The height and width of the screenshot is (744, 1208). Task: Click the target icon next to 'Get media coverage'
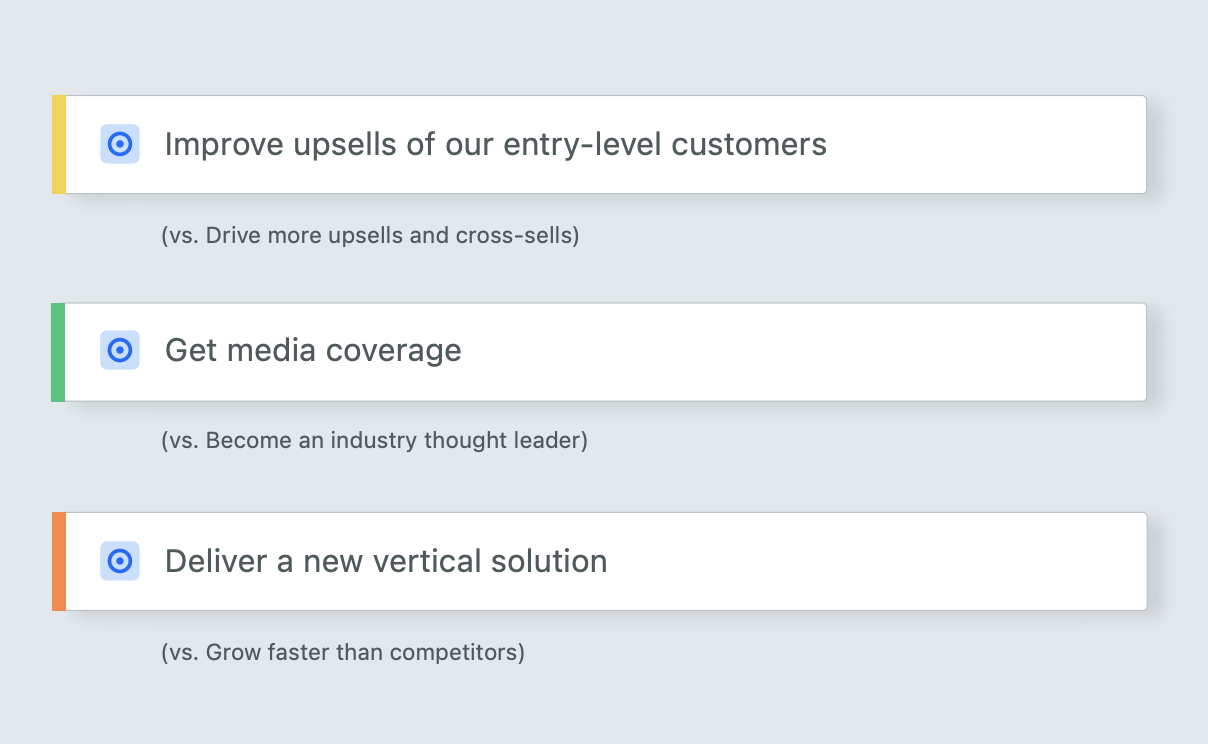tap(120, 350)
